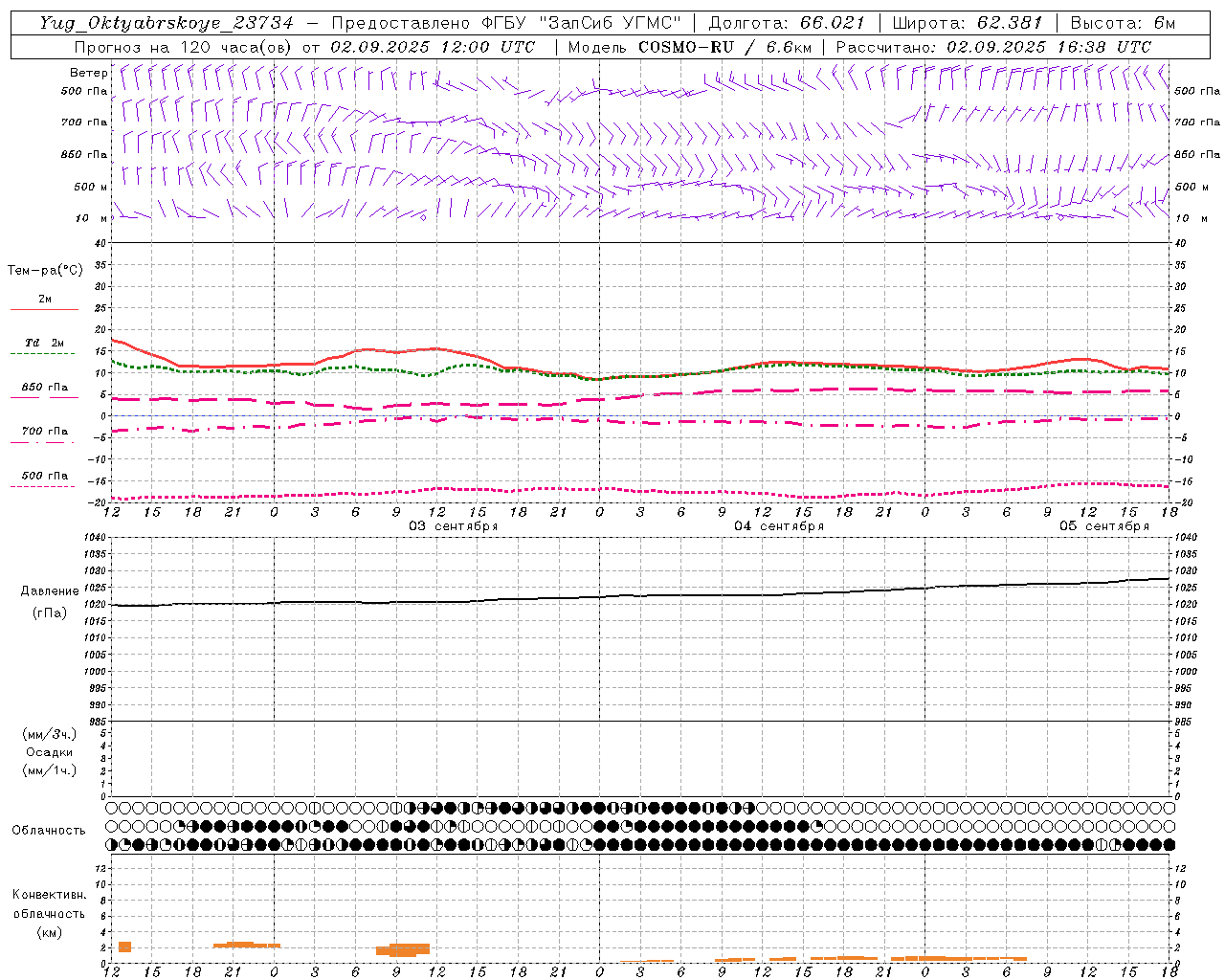
Task: Click the (мм/3ч.) precipitation unit label
Action: (x=50, y=734)
